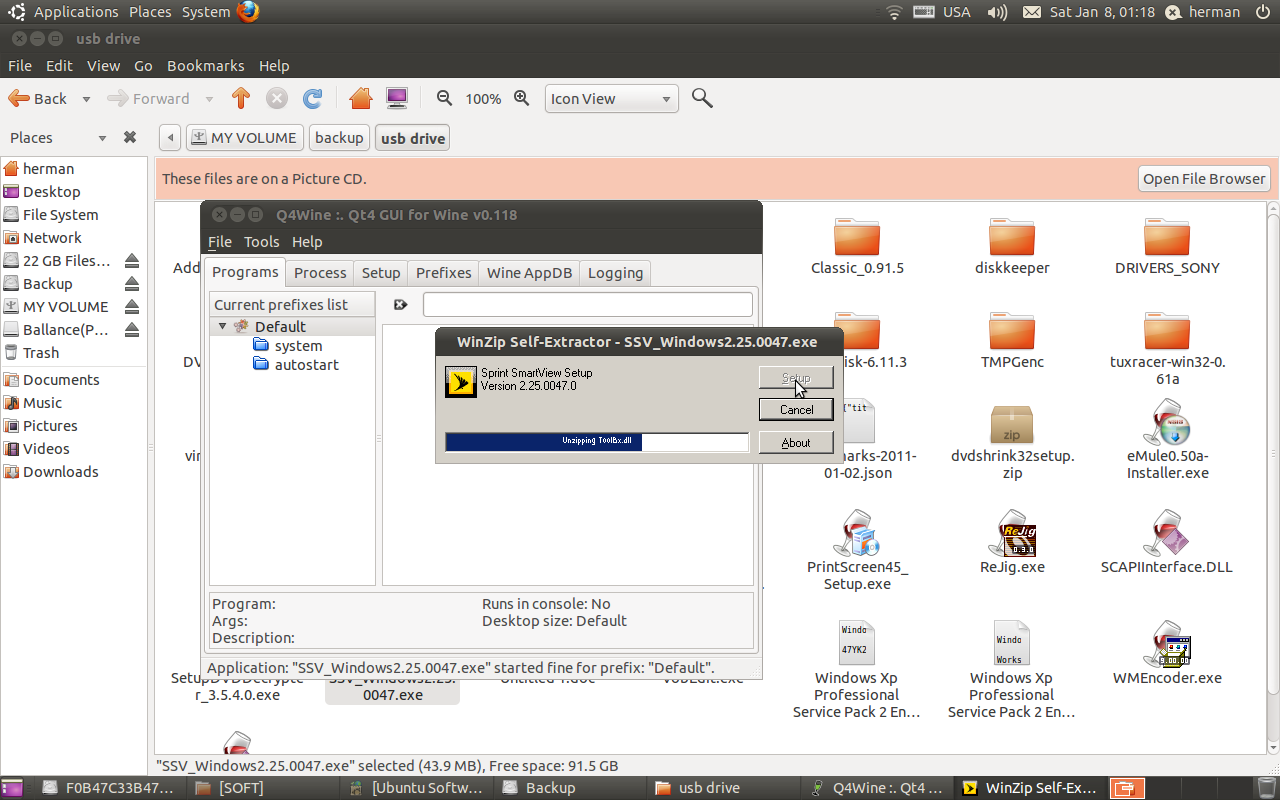The width and height of the screenshot is (1280, 800).
Task: Open the Back history dropdown arrow
Action: (x=86, y=98)
